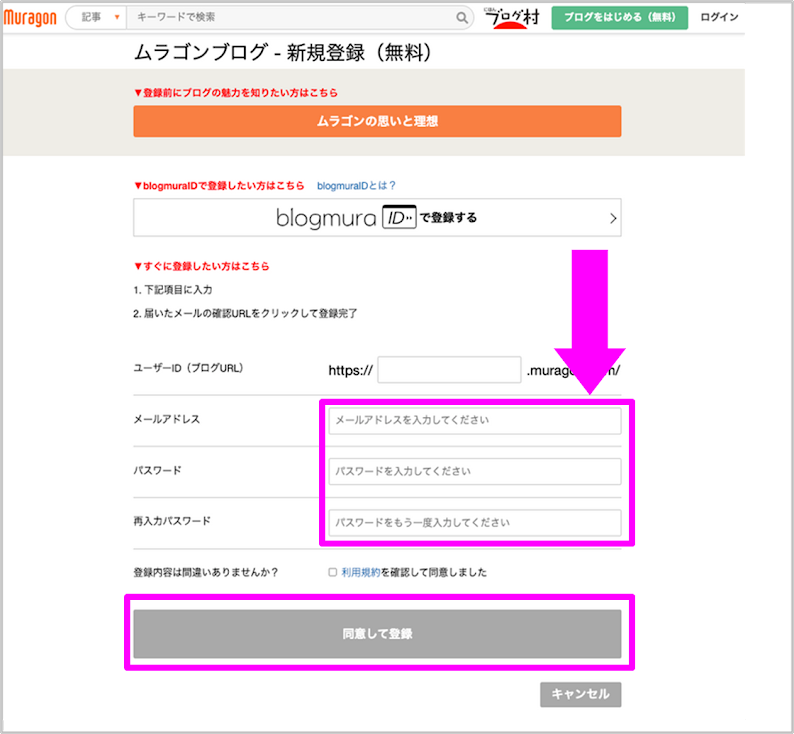Click the Muragon logo
The image size is (794, 734).
click(x=30, y=18)
